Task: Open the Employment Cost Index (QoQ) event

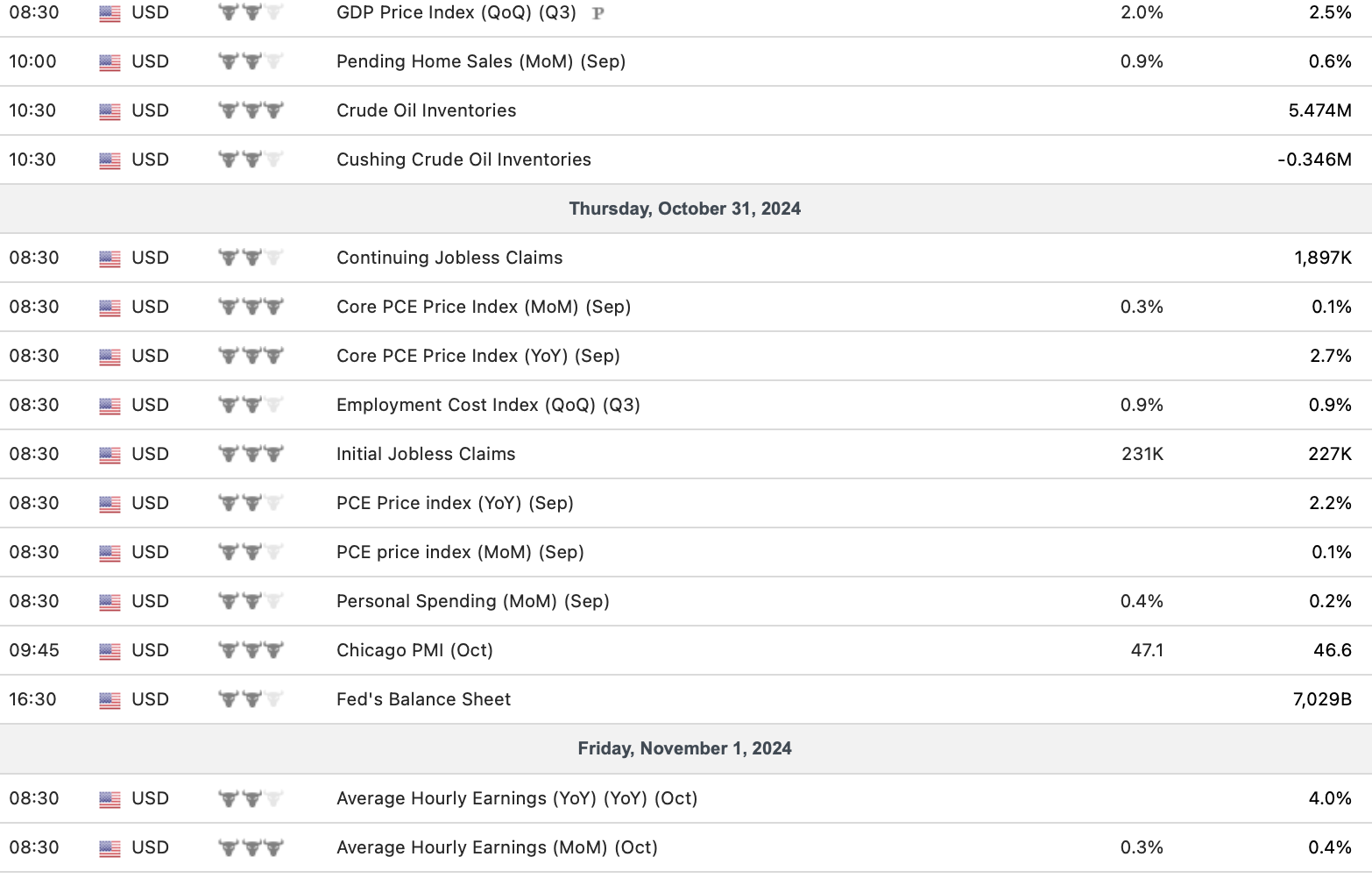Action: click(488, 405)
